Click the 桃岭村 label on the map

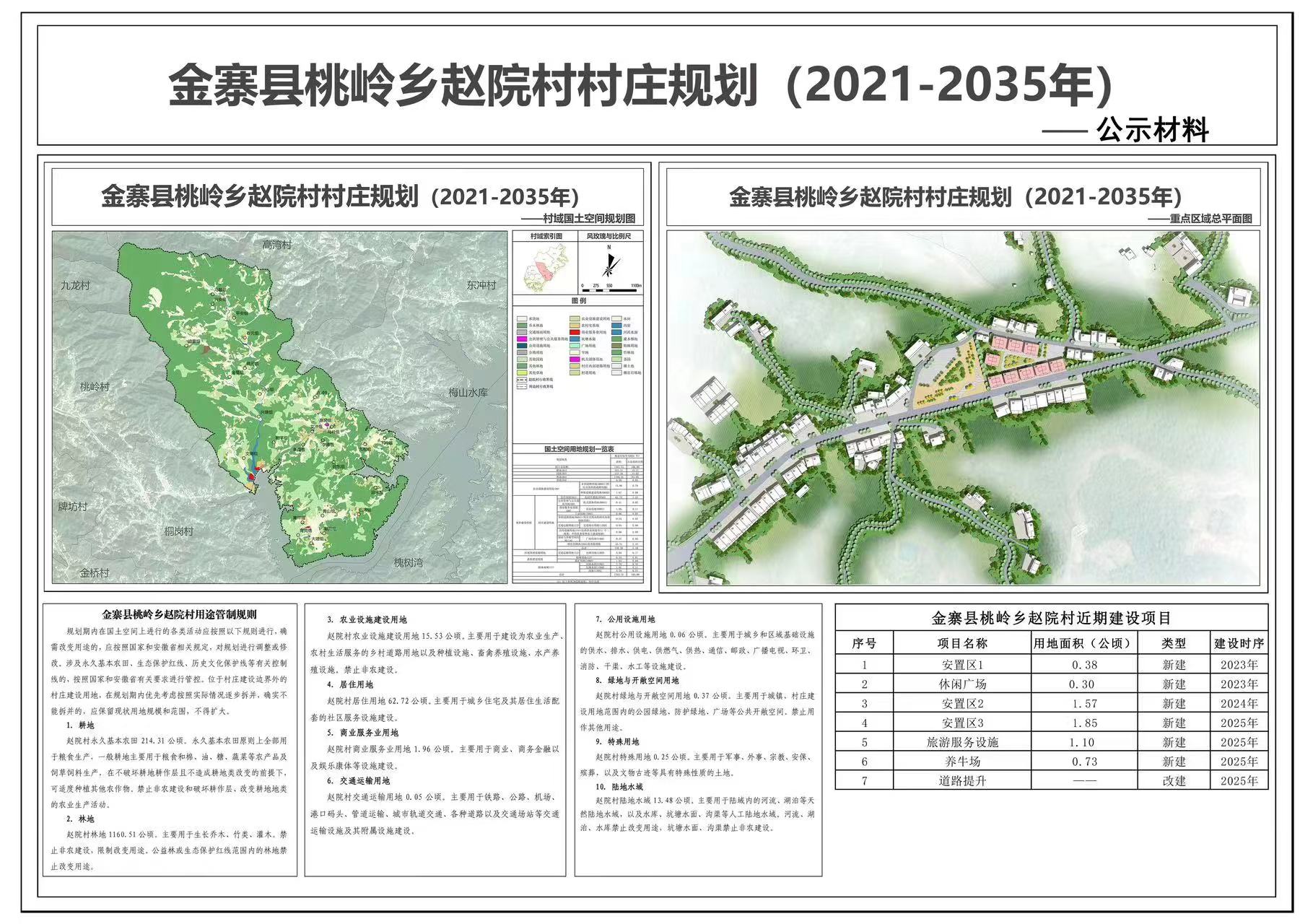coord(95,387)
